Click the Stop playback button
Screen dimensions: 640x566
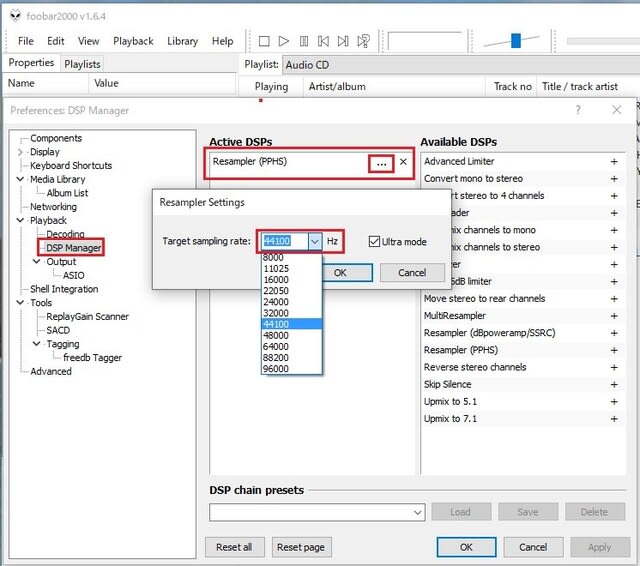point(264,41)
